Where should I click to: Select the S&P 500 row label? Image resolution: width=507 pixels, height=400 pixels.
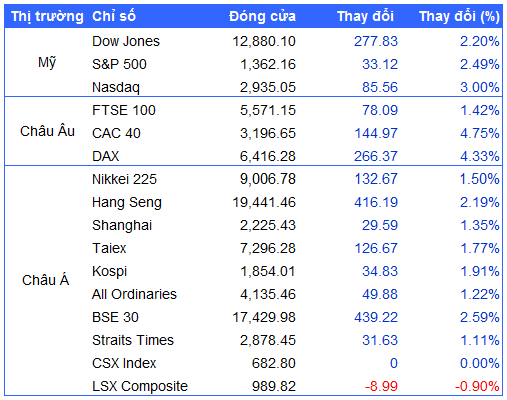pyautogui.click(x=119, y=64)
